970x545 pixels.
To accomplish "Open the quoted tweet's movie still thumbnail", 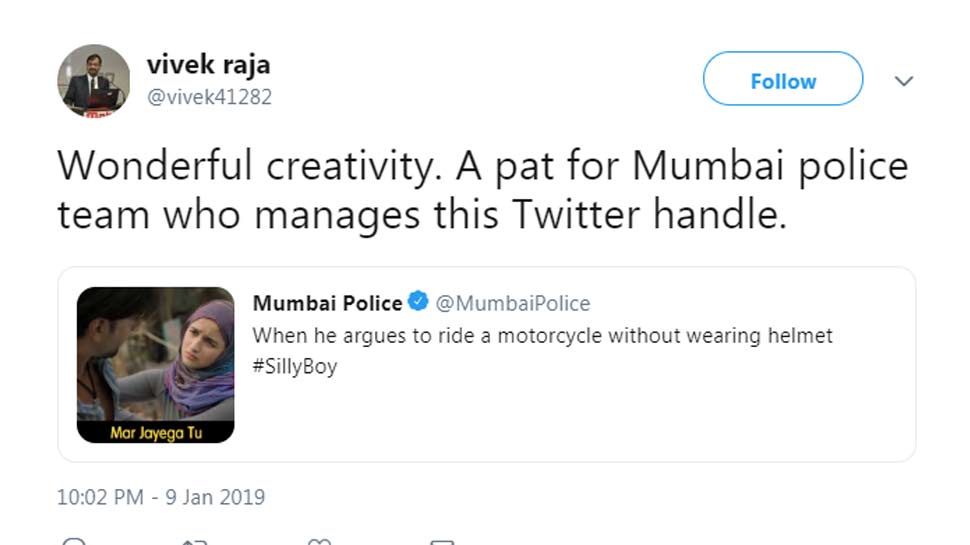I will pyautogui.click(x=155, y=364).
